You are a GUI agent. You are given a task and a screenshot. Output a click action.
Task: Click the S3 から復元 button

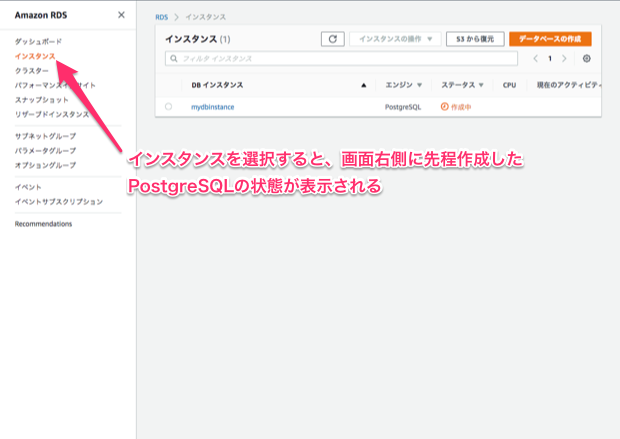475,39
